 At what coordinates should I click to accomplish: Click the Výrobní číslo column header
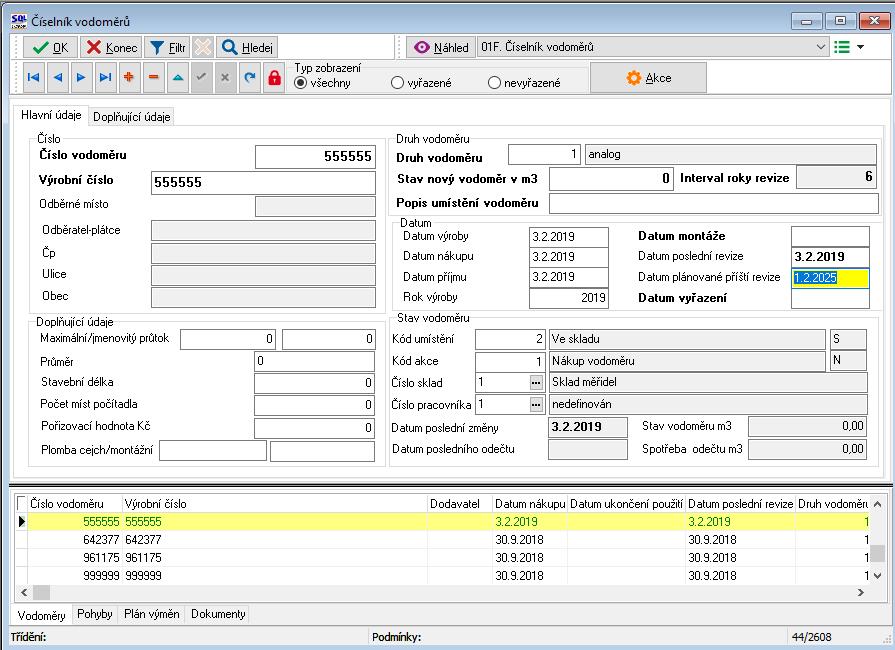[275, 504]
